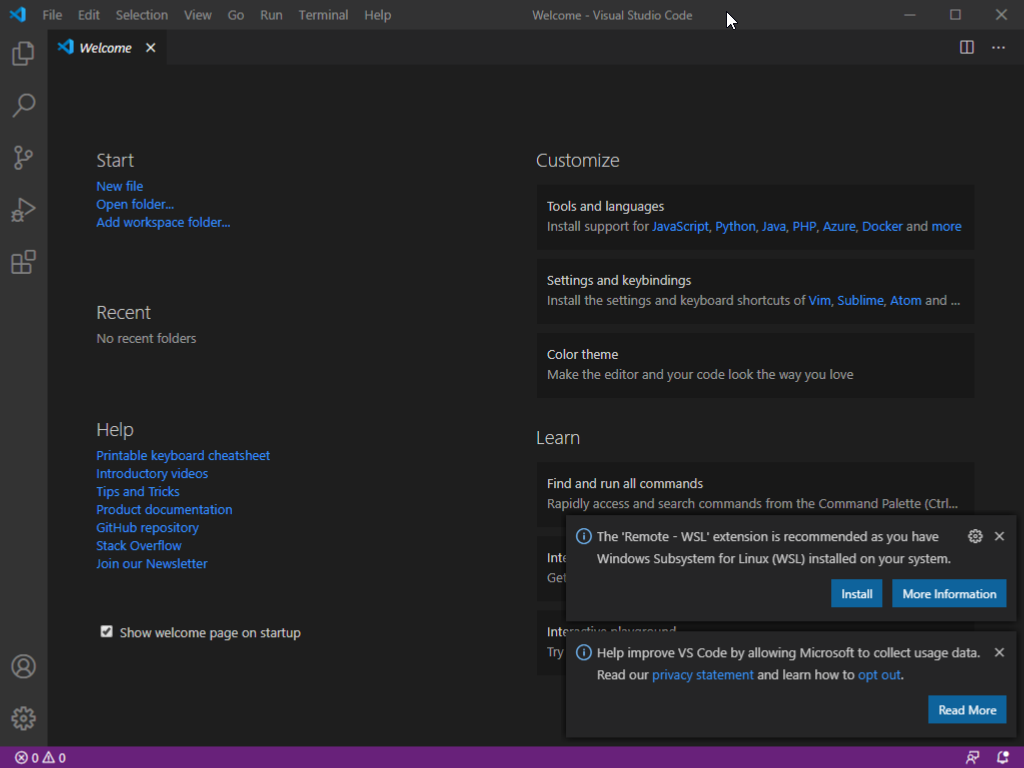Viewport: 1024px width, 768px height.
Task: Open gear options on WSL notification
Action: tap(976, 536)
